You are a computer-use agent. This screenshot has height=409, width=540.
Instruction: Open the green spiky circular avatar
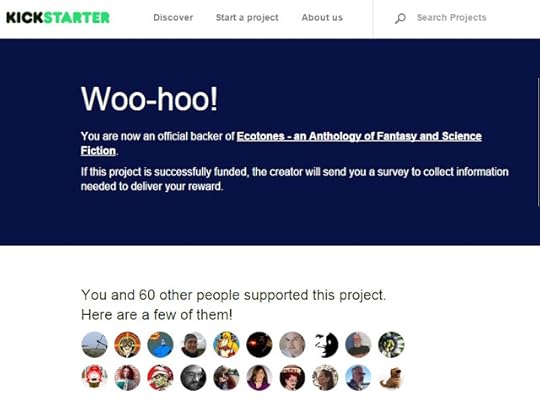[x=391, y=345]
